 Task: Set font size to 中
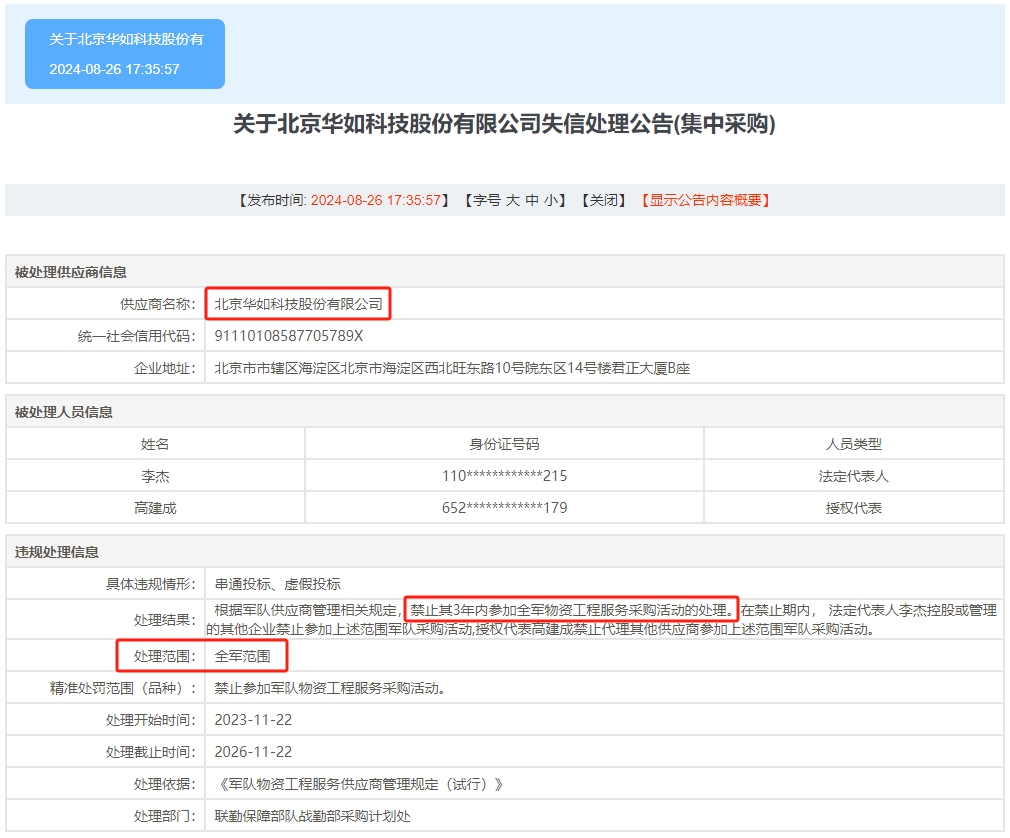tap(532, 200)
